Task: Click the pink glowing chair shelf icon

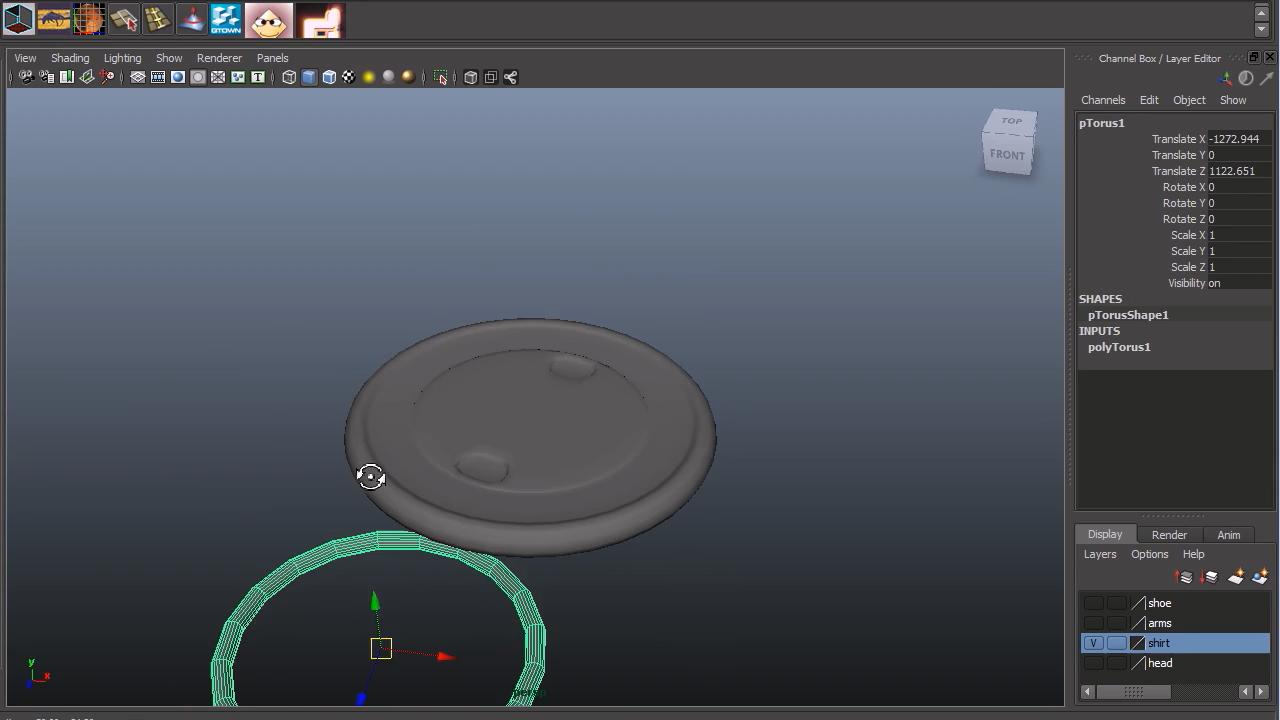Action: tap(320, 20)
